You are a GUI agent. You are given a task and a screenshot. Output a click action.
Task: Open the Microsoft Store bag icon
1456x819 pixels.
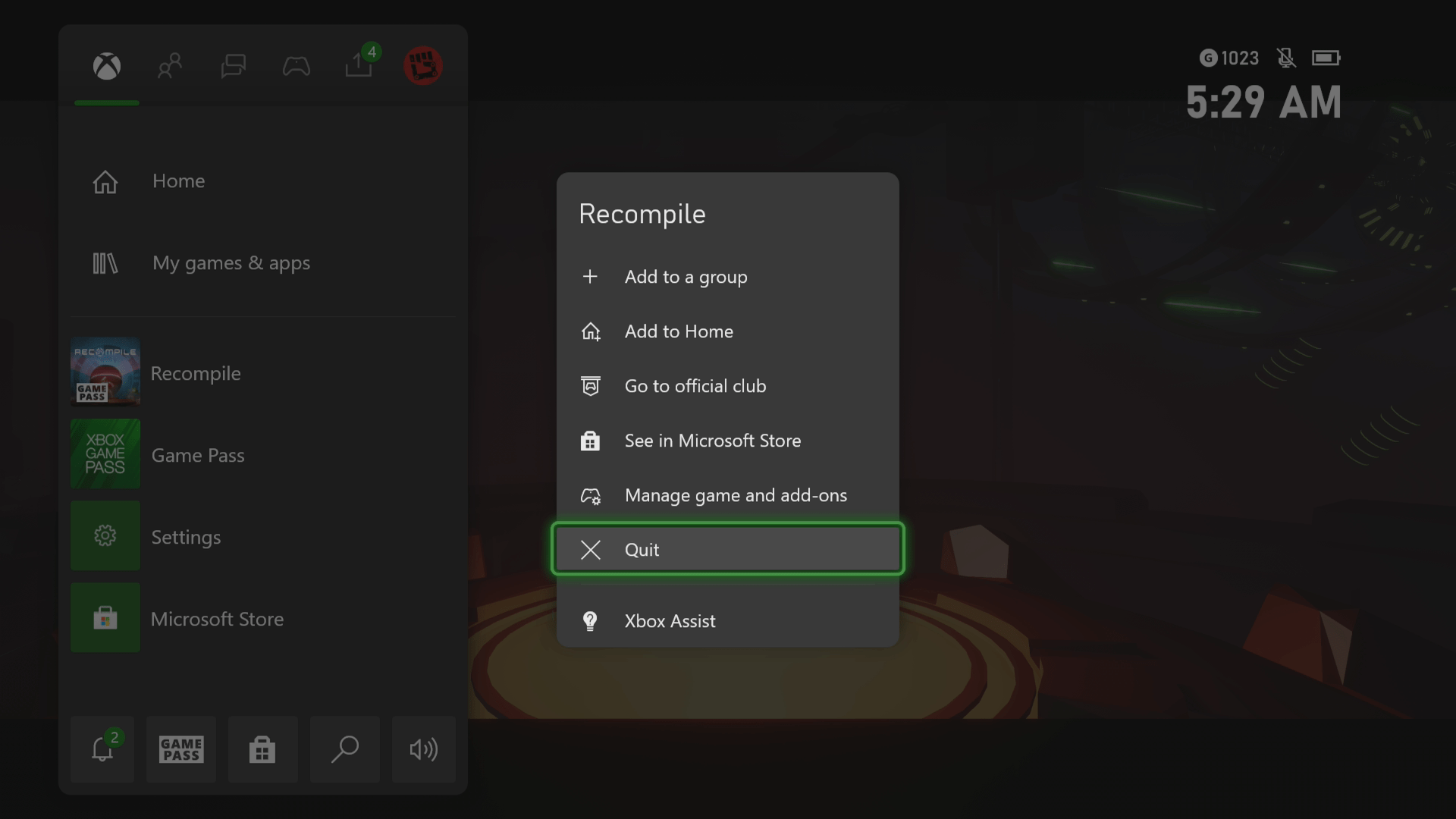262,749
